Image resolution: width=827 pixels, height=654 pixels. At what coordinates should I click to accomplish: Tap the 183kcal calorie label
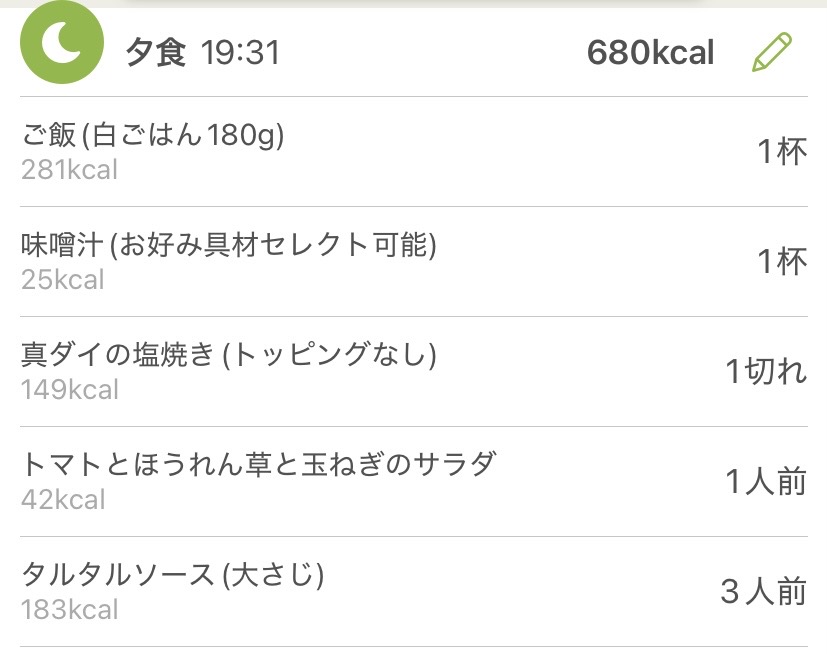point(69,610)
